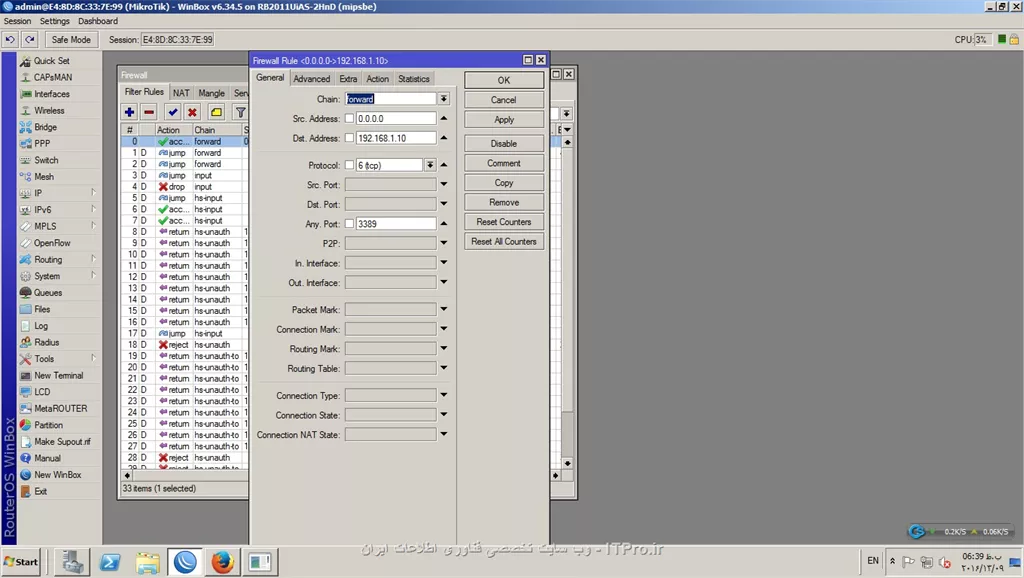Click the undo arrow in the toolbar

10,39
